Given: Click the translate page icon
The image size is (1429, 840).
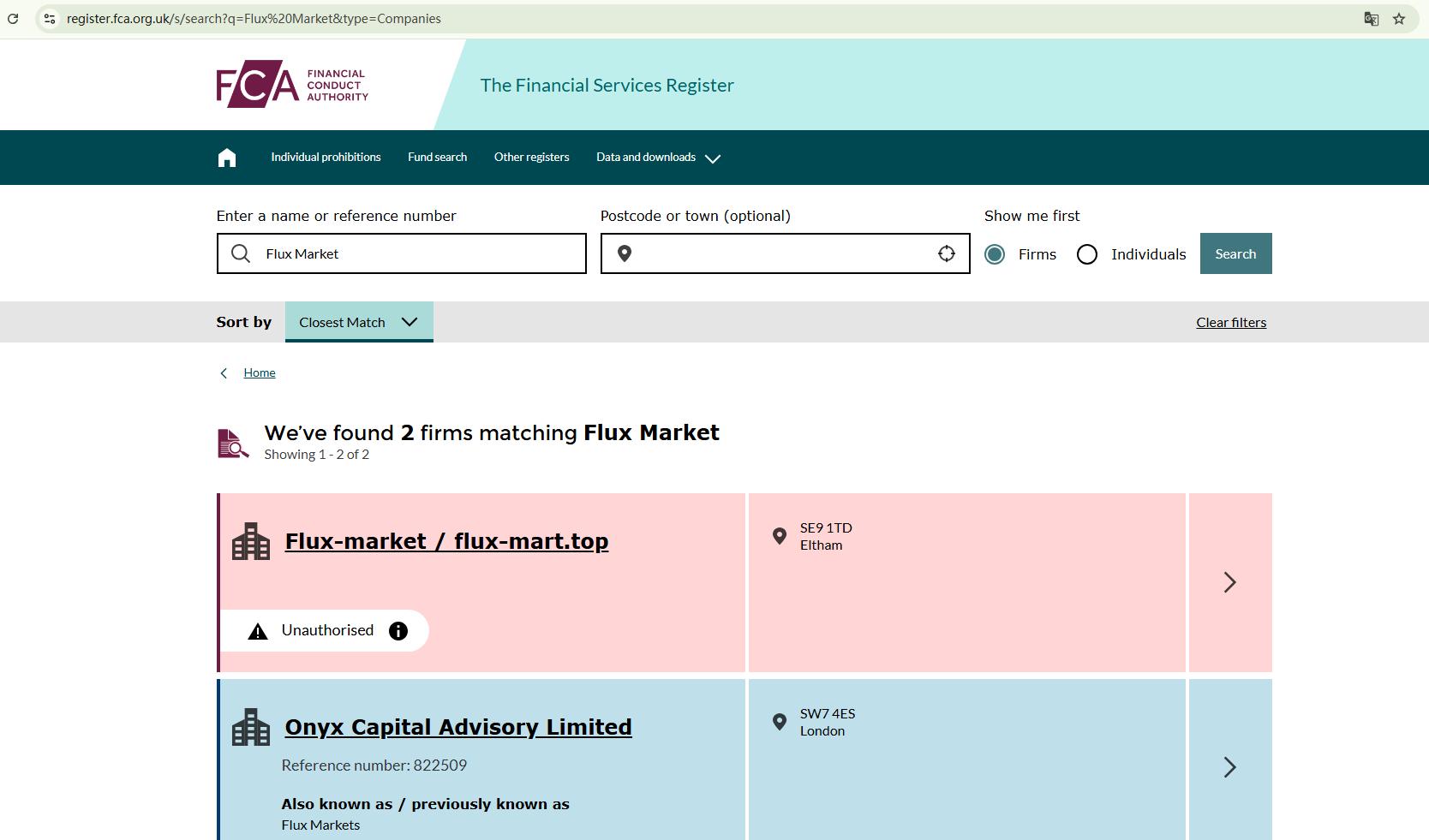Looking at the screenshot, I should click(x=1372, y=19).
